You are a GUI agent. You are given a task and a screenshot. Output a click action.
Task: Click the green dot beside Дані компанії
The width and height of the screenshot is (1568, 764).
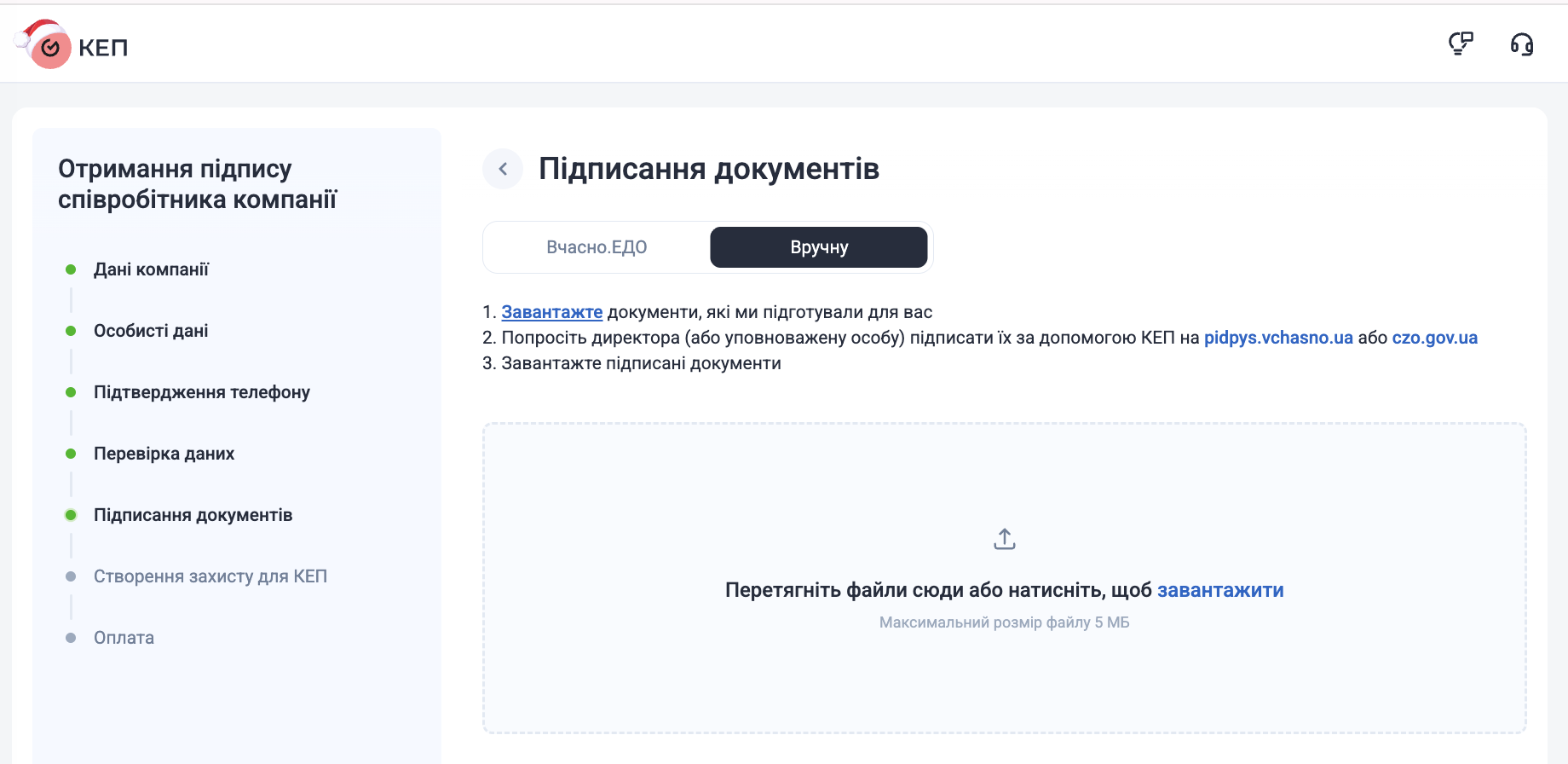tap(71, 269)
